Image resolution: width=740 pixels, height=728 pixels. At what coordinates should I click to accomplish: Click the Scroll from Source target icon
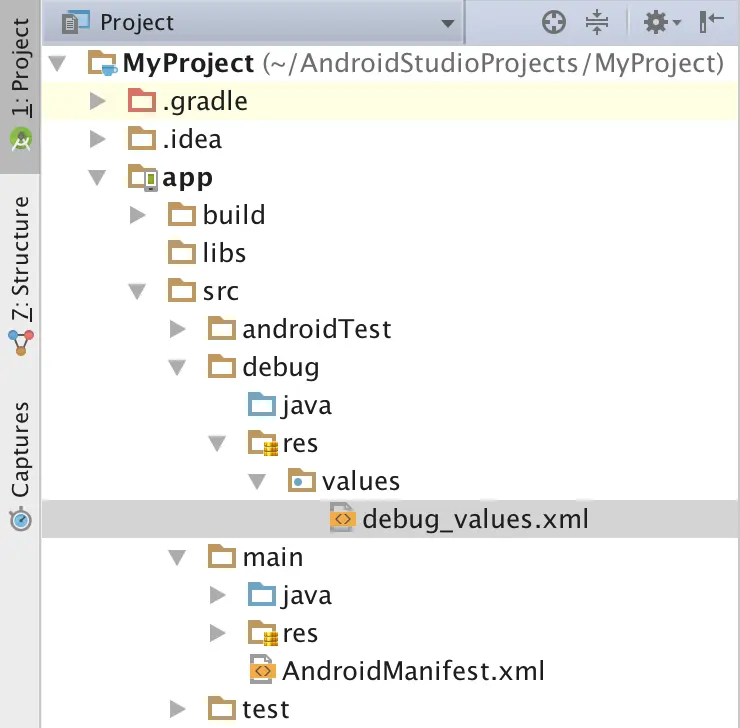[552, 22]
